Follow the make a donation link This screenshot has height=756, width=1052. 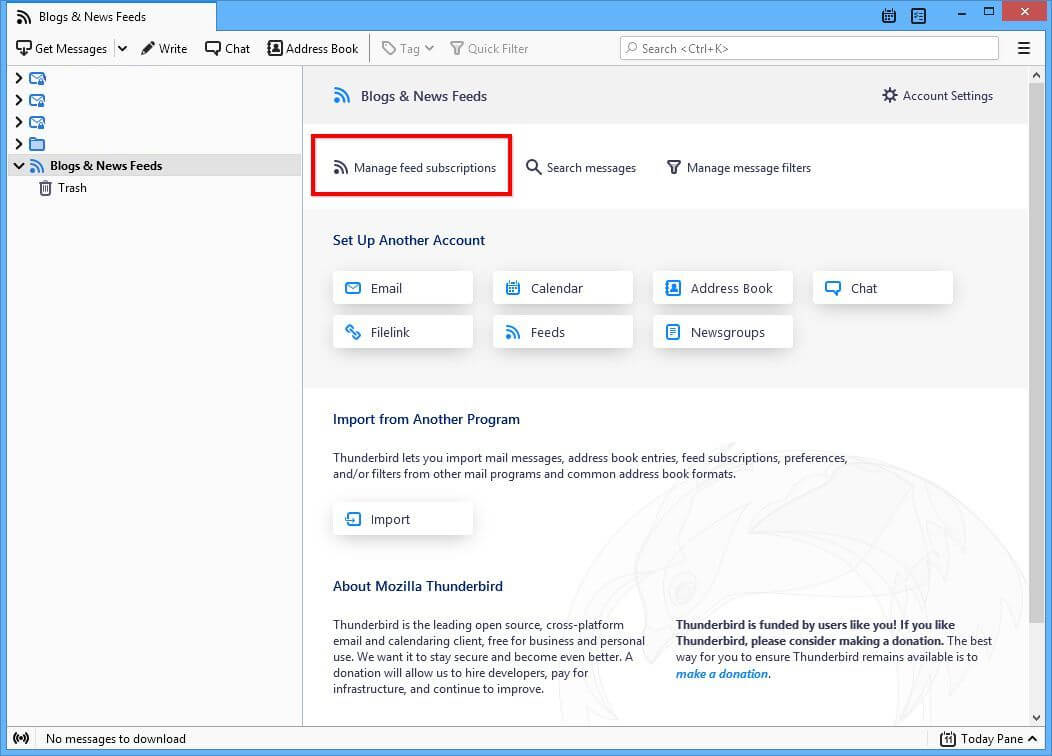[x=722, y=673]
